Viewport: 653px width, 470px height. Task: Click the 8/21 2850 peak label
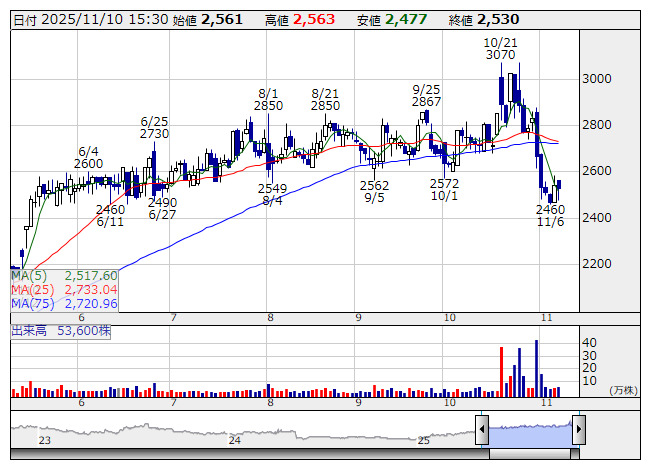(325, 99)
